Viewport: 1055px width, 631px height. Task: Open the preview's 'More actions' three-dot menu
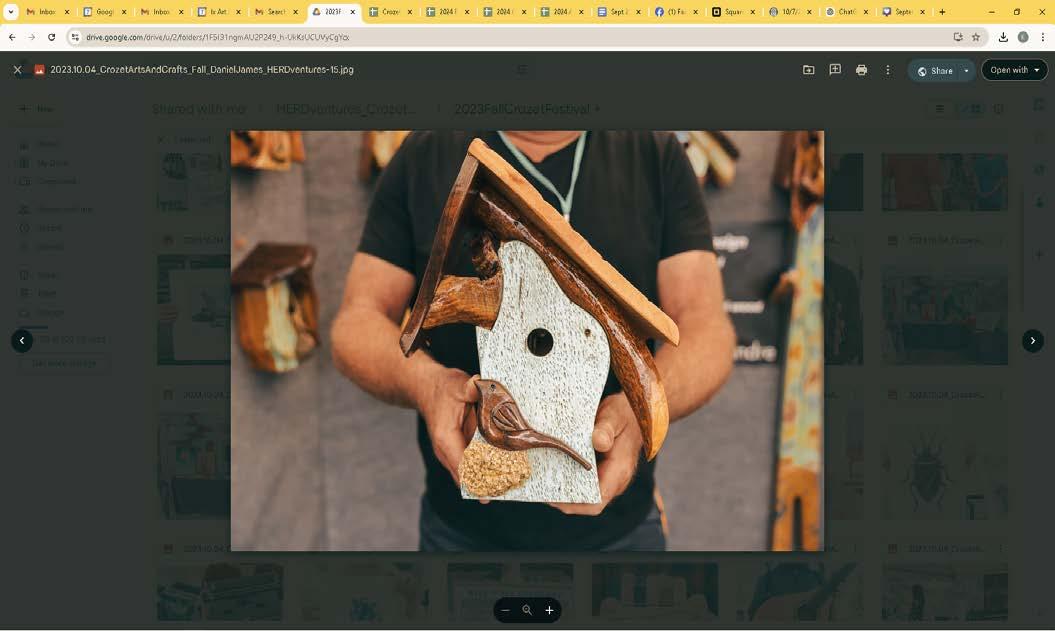(887, 70)
